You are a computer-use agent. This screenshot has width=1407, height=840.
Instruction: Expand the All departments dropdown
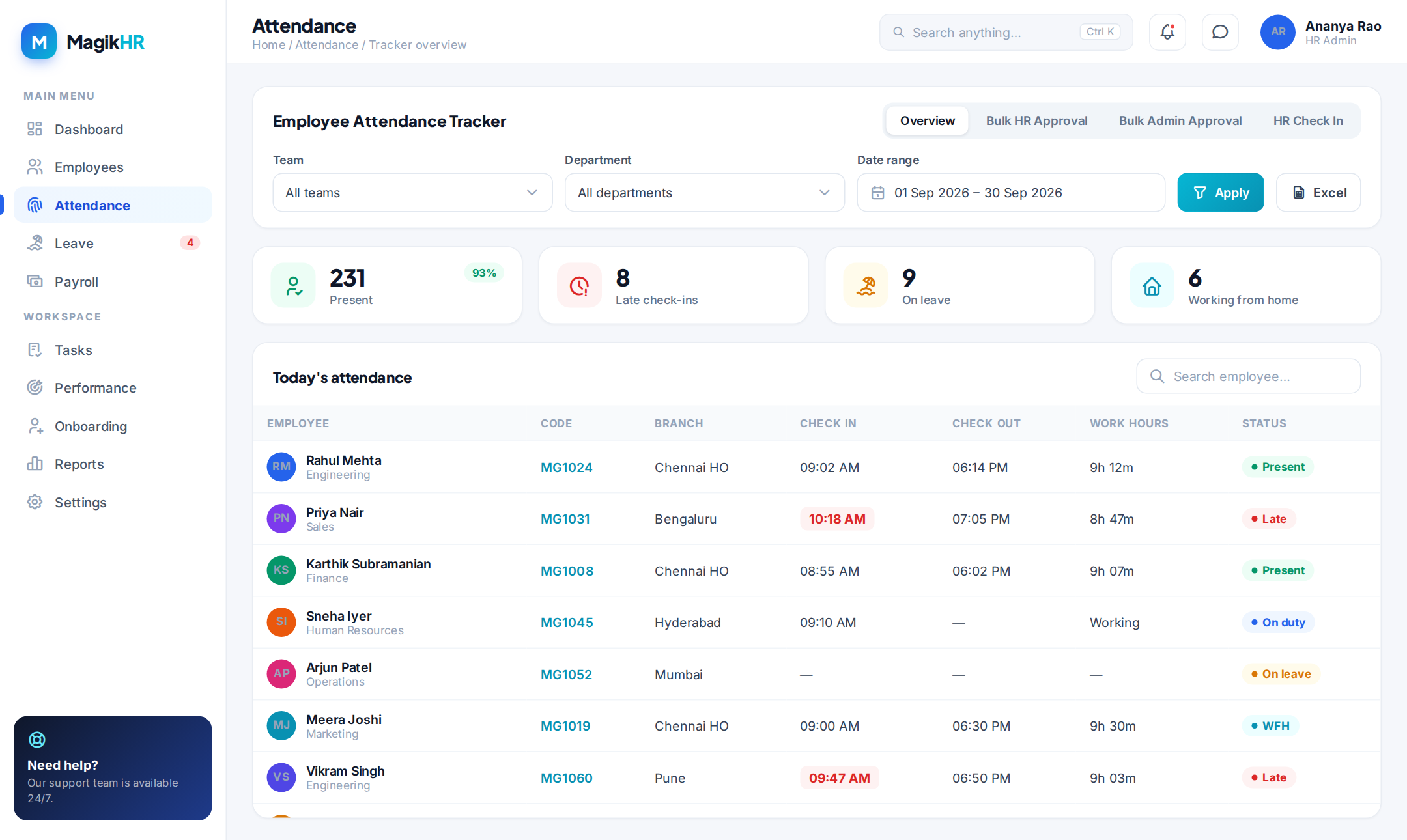tap(705, 193)
